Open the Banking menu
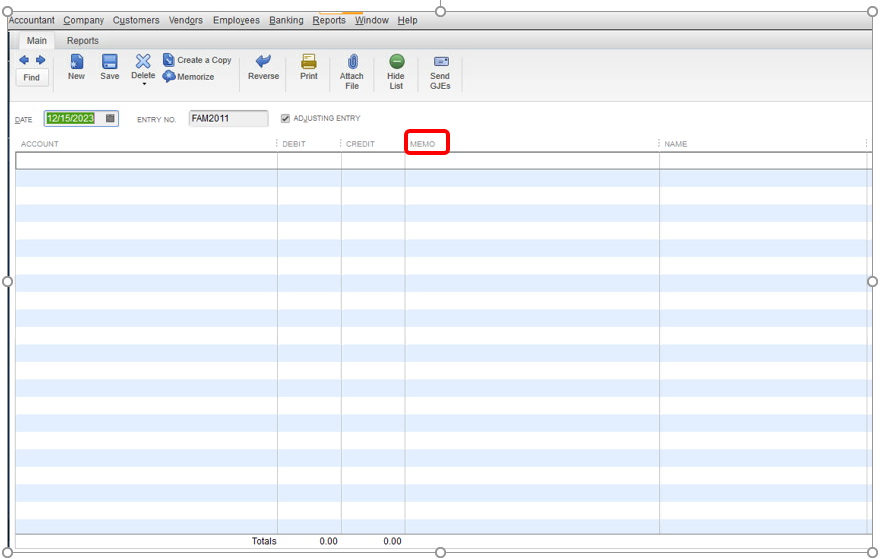 pos(286,20)
